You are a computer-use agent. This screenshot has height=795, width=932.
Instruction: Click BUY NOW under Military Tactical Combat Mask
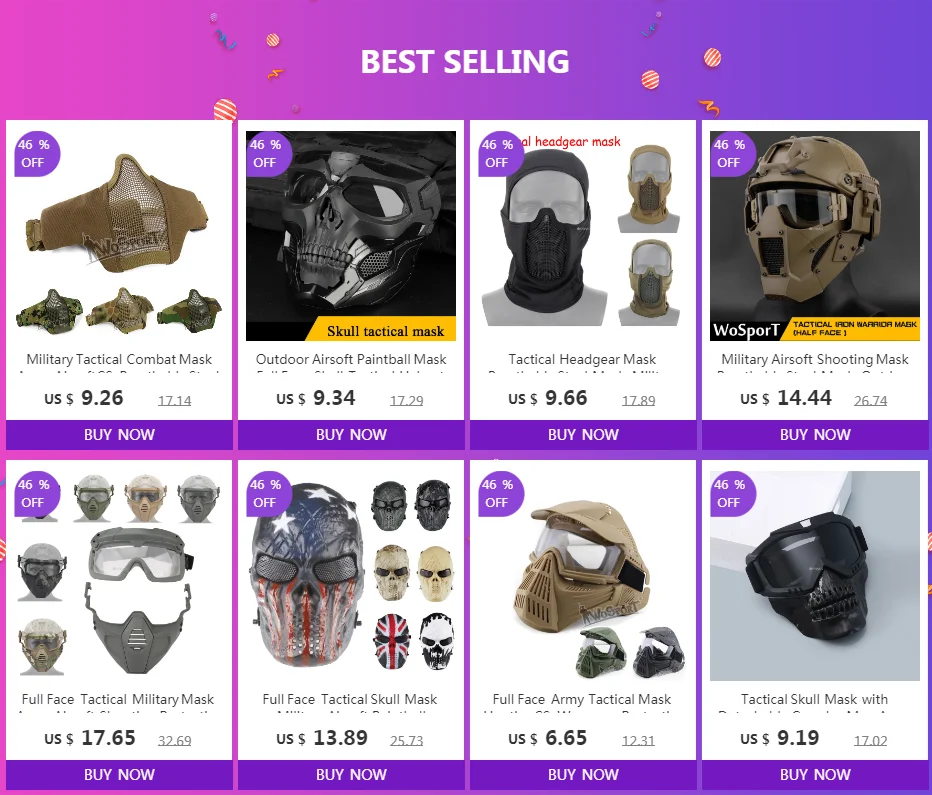[119, 435]
